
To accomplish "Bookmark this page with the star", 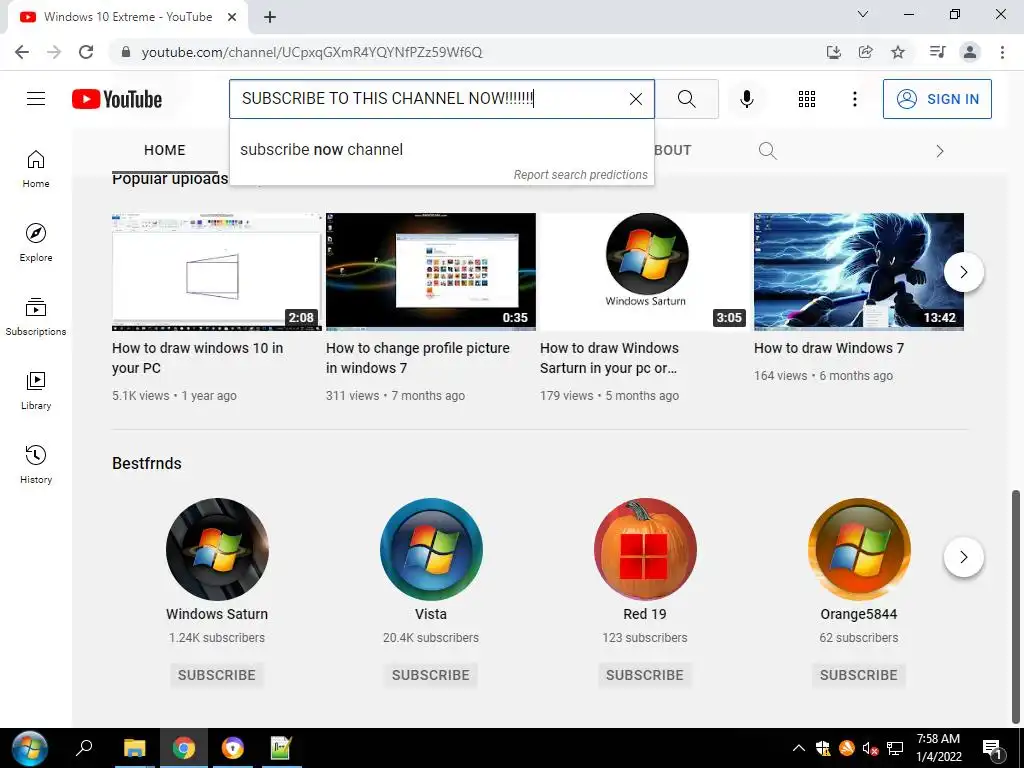I will tap(898, 52).
